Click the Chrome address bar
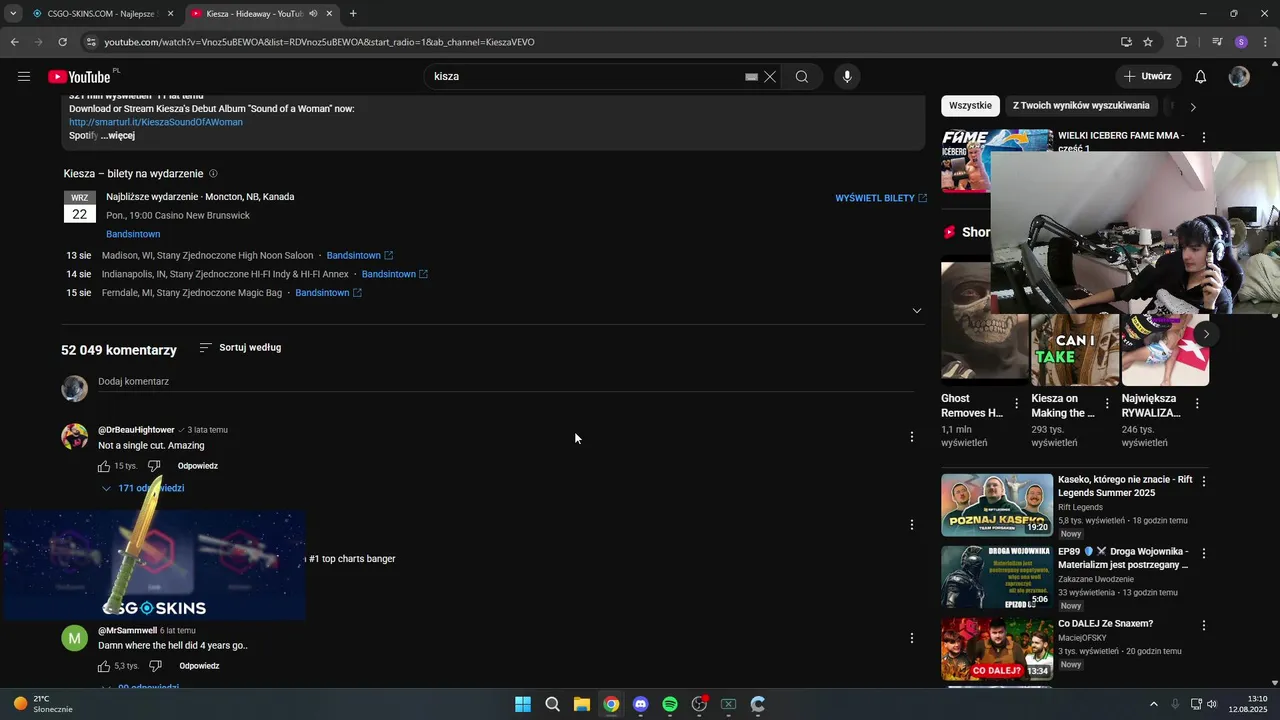Viewport: 1280px width, 720px height. (600, 42)
